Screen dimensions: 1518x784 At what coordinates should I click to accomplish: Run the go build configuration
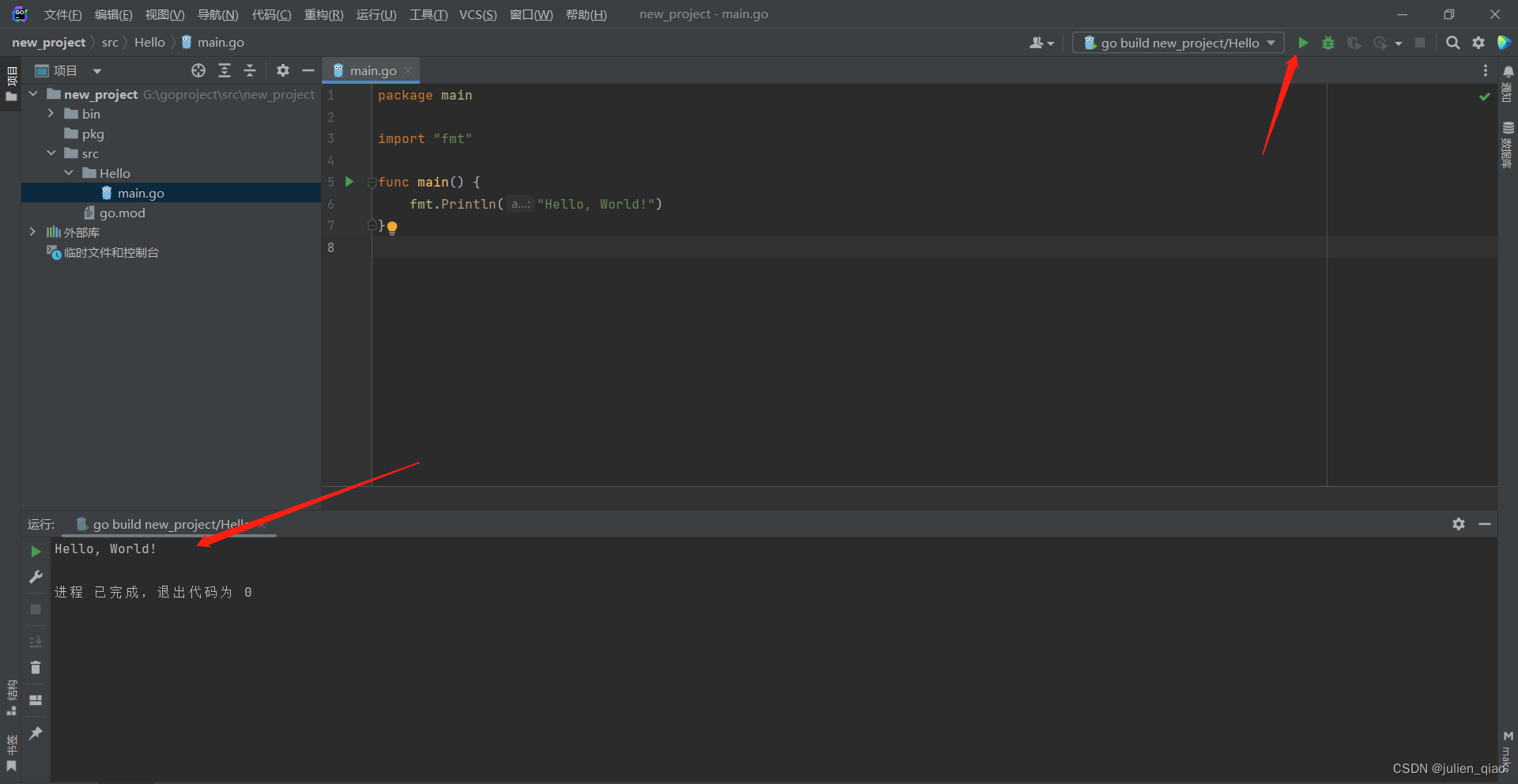point(1303,43)
